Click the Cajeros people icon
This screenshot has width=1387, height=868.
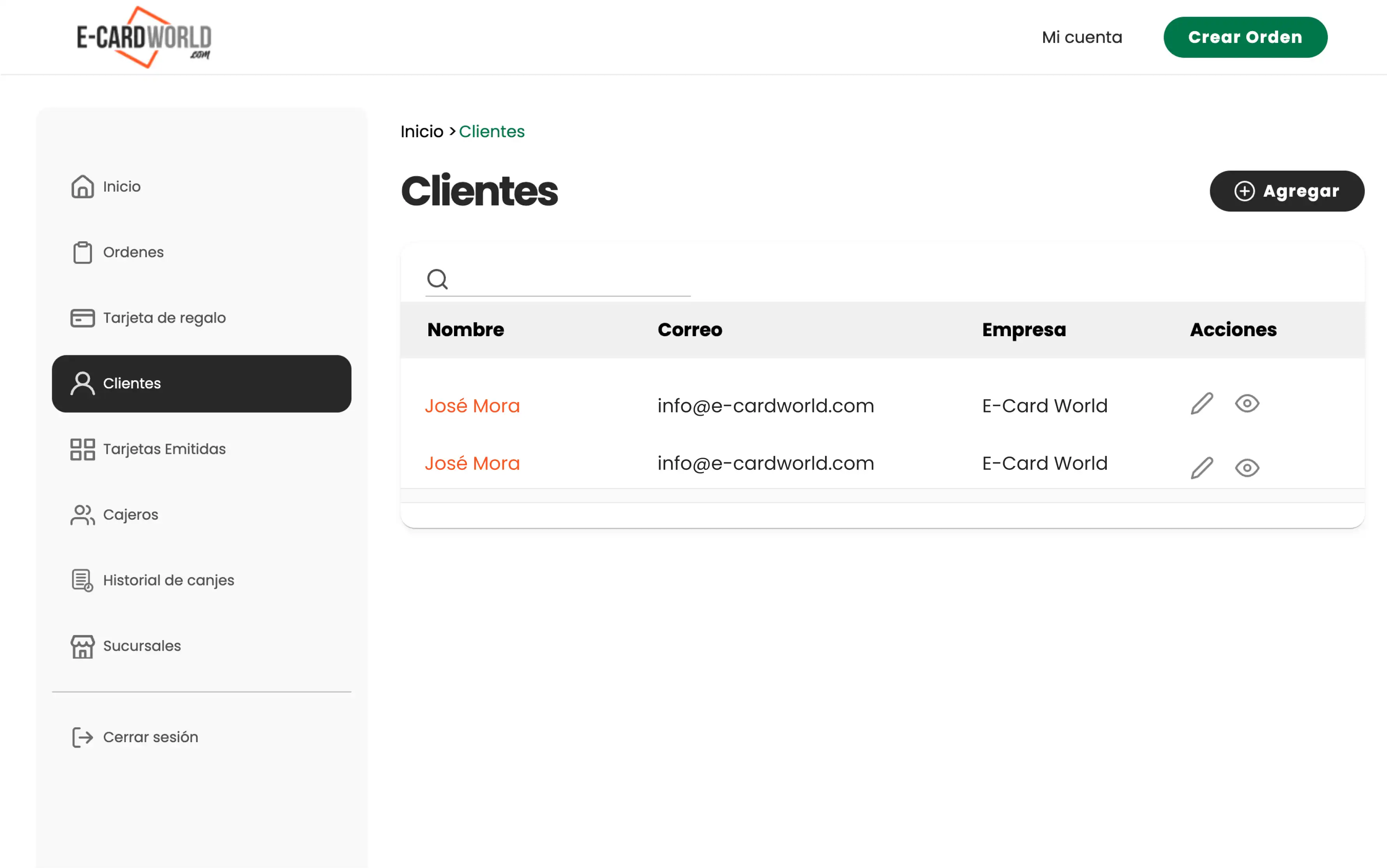pyautogui.click(x=82, y=515)
